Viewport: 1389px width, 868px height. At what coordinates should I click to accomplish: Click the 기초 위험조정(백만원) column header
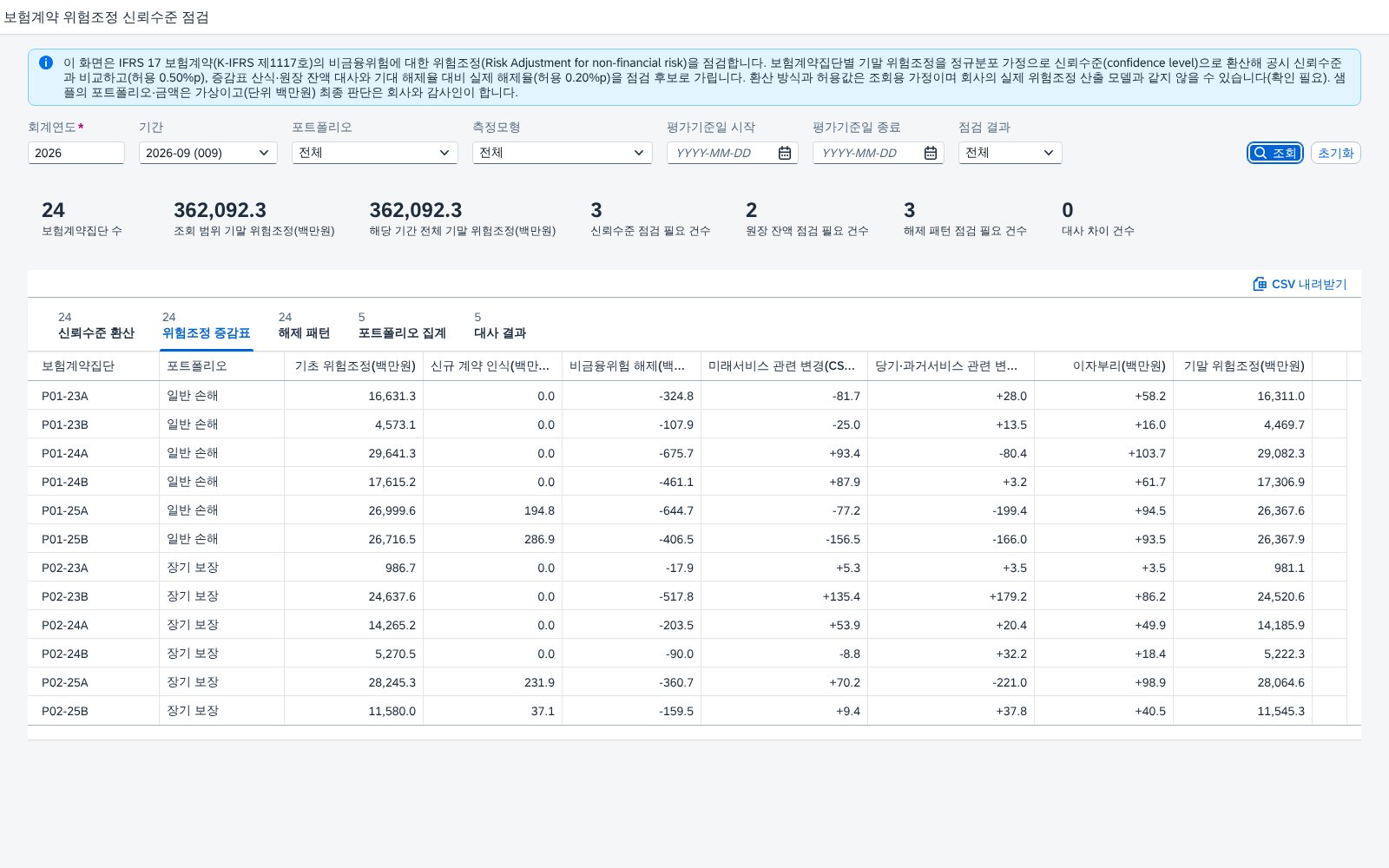coord(354,366)
